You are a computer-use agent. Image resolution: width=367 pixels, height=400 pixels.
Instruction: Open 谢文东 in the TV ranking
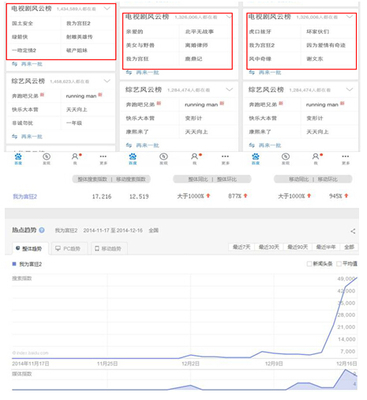(x=315, y=59)
